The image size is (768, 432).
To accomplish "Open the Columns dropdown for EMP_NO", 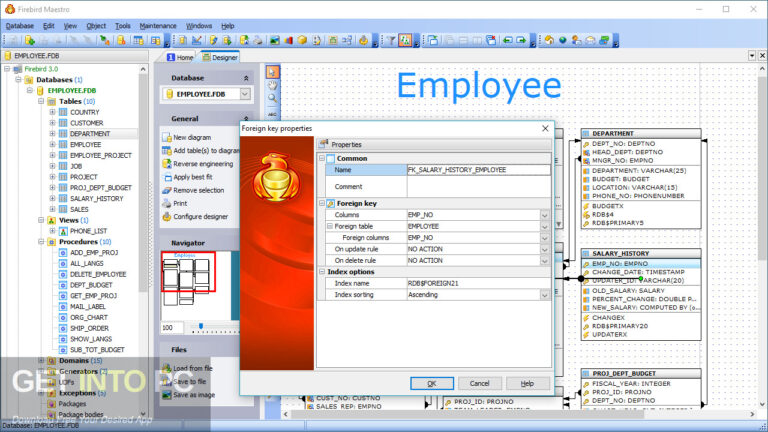I will 545,215.
